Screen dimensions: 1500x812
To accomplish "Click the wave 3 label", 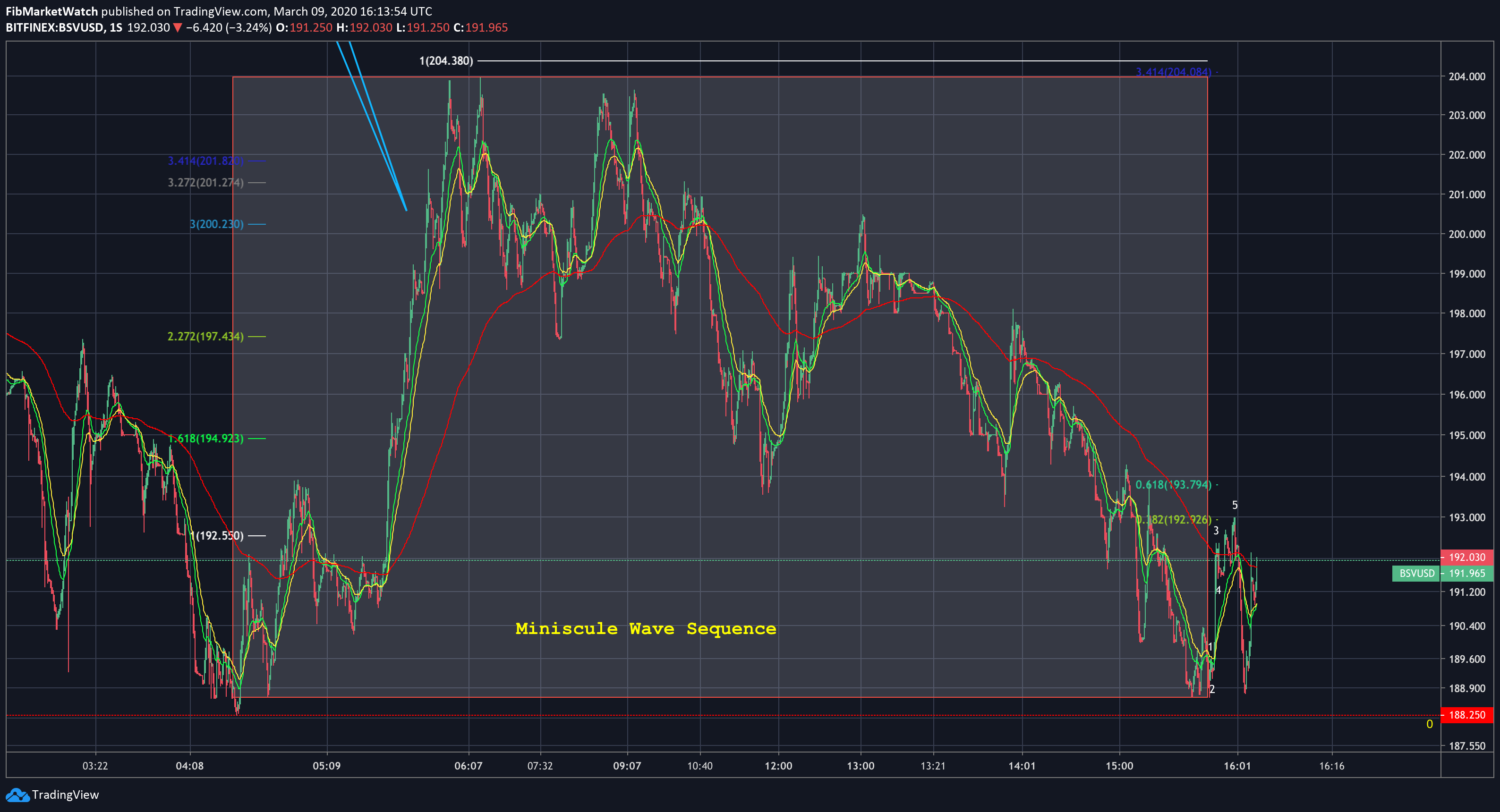I will pyautogui.click(x=1216, y=530).
